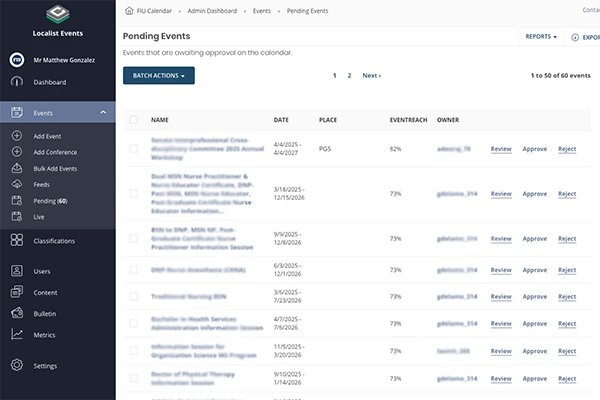
Task: Approve the first pending event
Action: click(x=535, y=149)
